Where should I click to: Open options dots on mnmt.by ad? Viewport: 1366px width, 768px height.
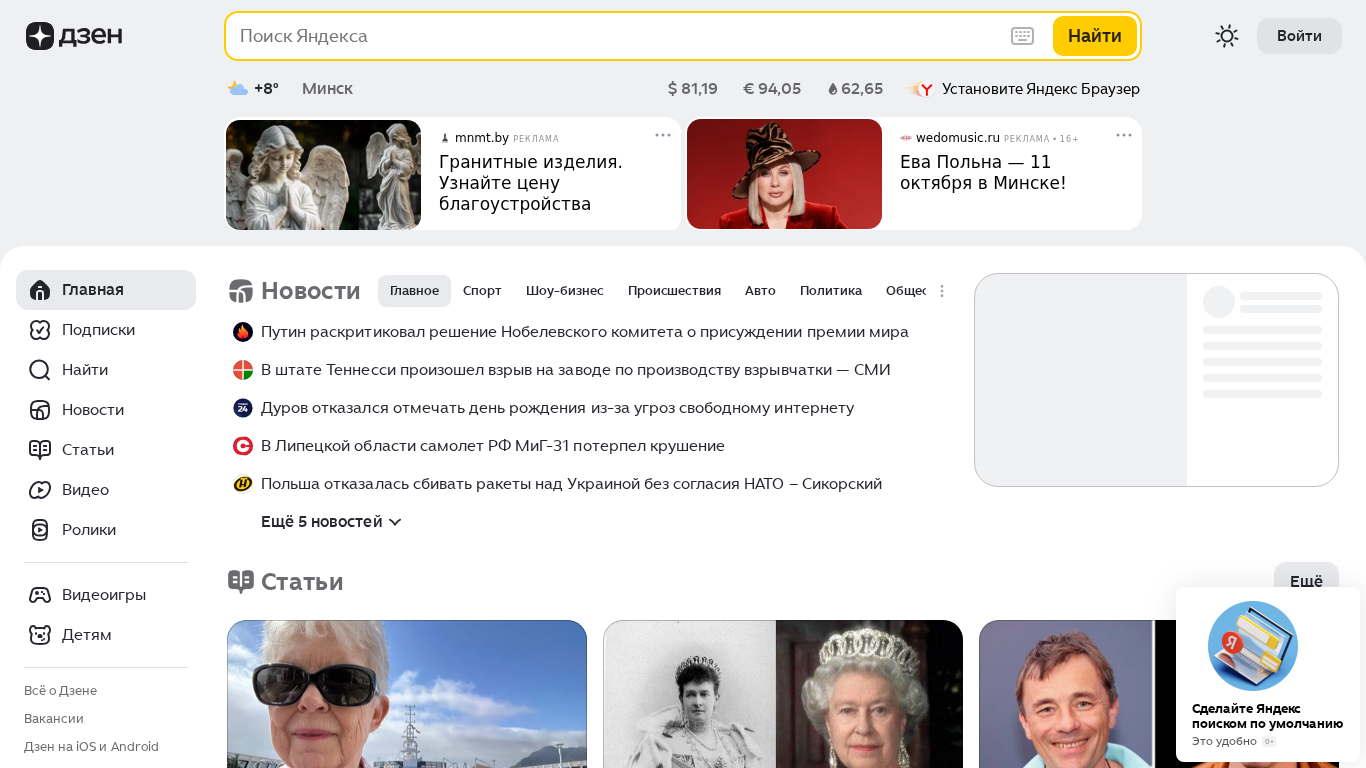(663, 135)
